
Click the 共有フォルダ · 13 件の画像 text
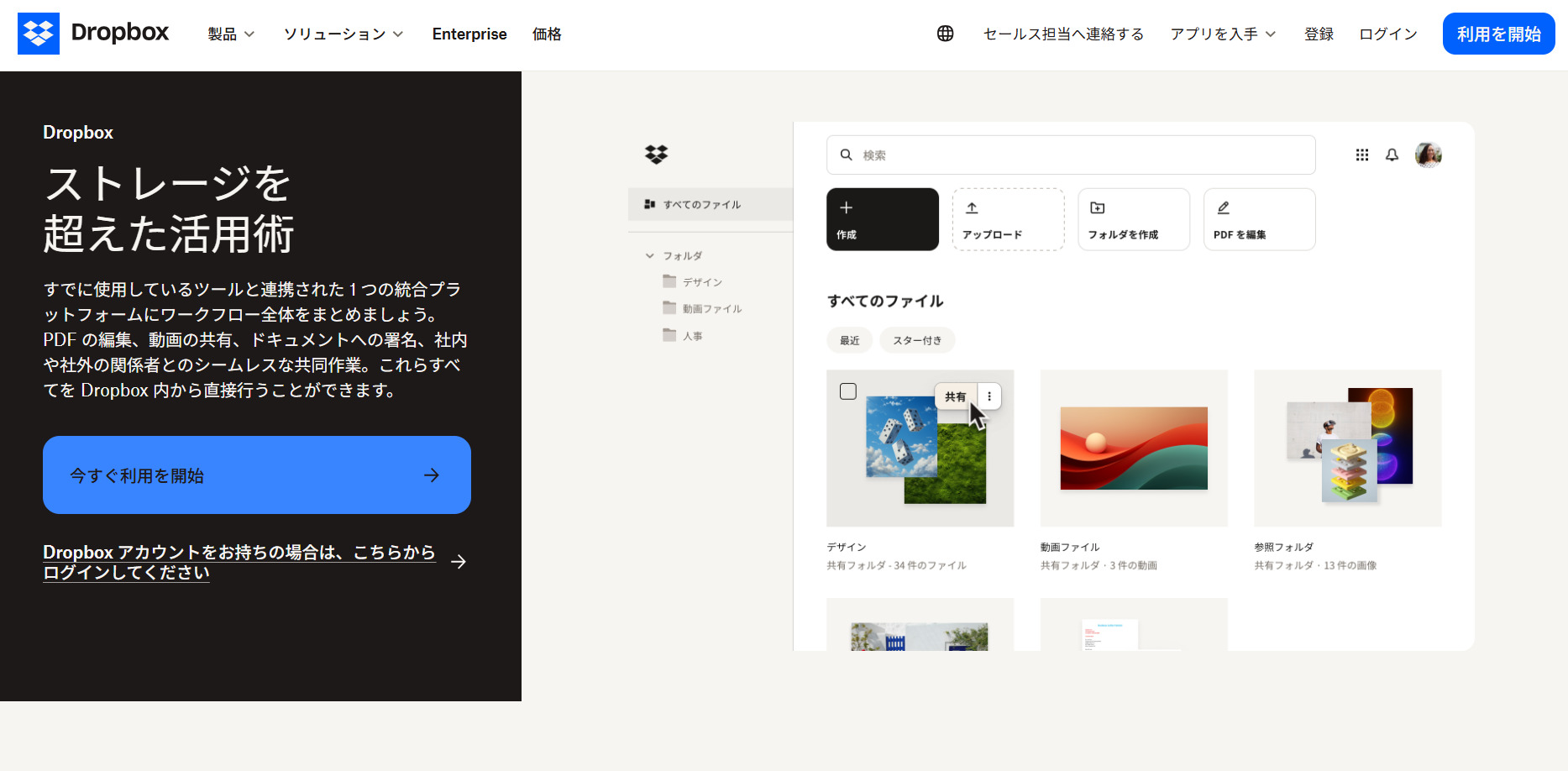click(x=1316, y=565)
